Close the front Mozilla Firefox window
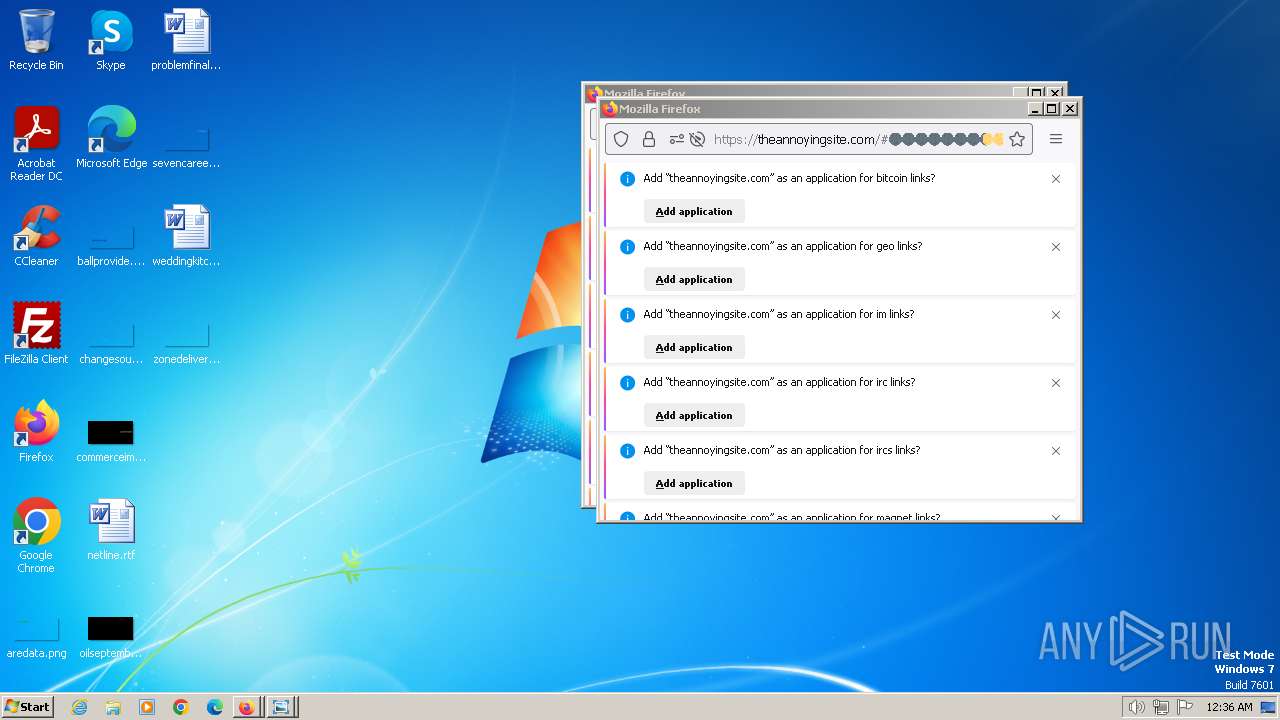 pos(1070,109)
